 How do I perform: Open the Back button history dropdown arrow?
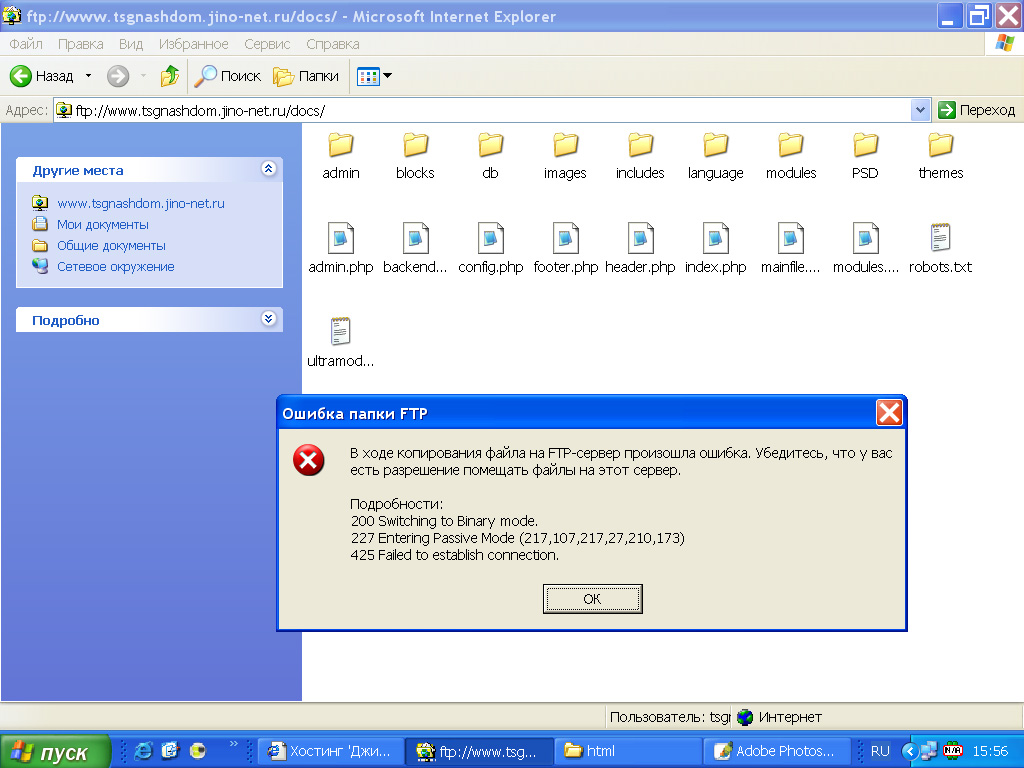coord(88,76)
